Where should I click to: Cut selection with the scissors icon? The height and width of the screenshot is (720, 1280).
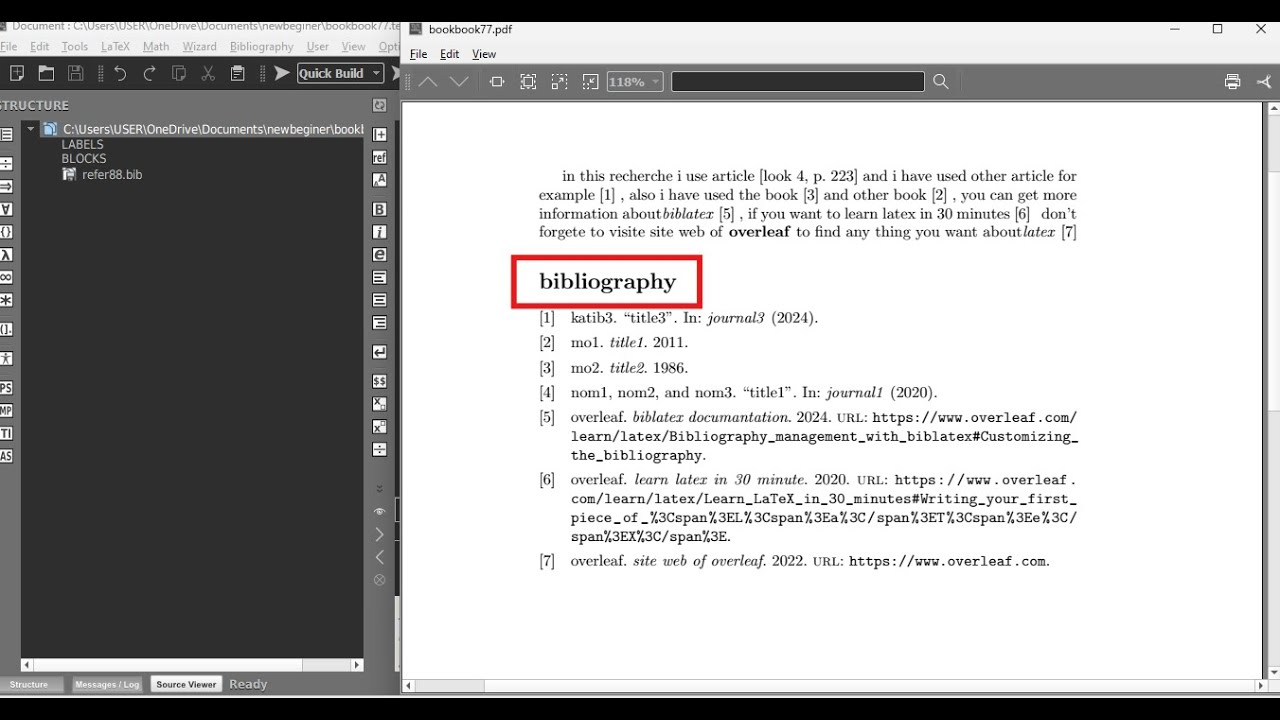point(208,73)
